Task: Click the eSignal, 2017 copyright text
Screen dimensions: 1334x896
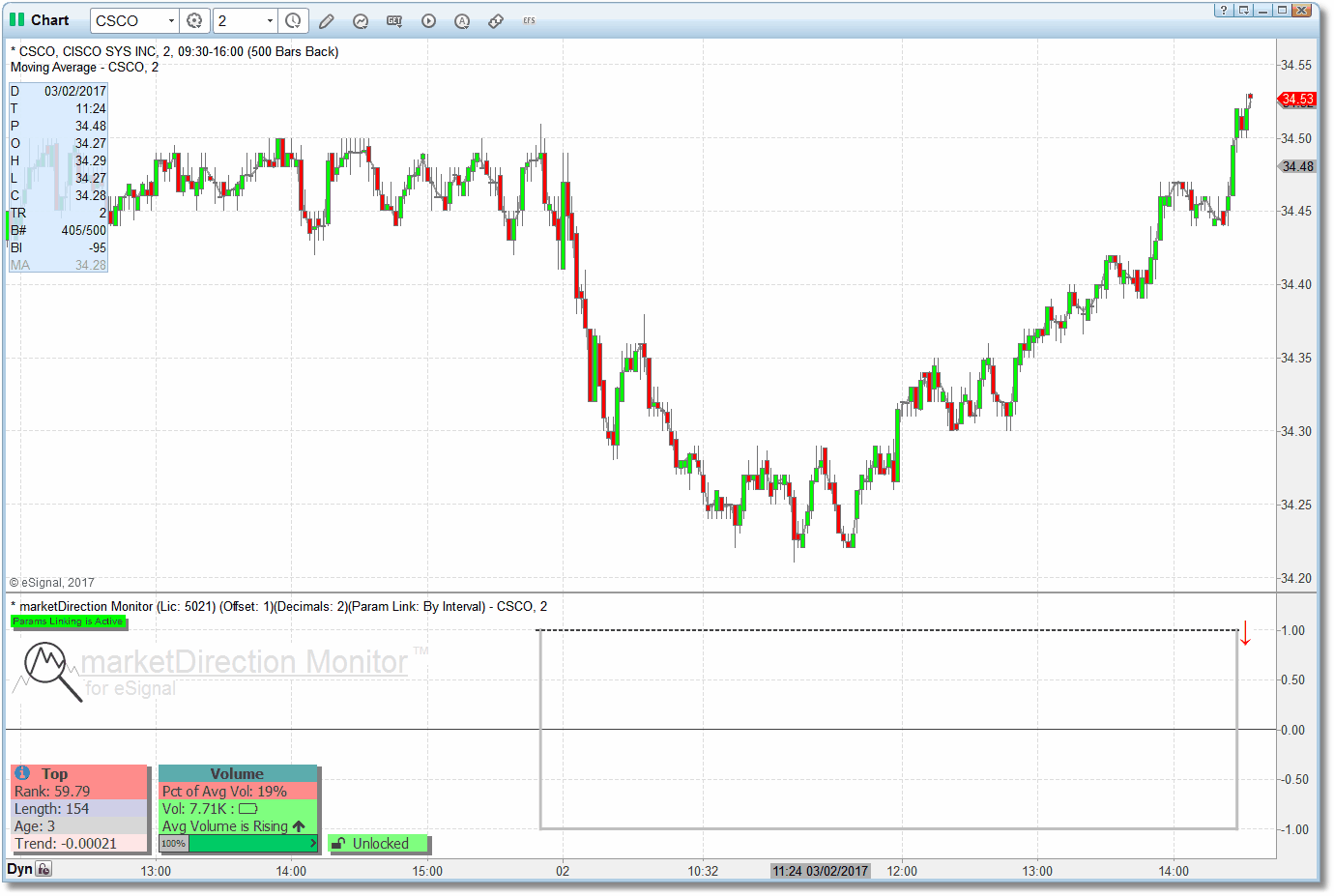Action: [52, 583]
